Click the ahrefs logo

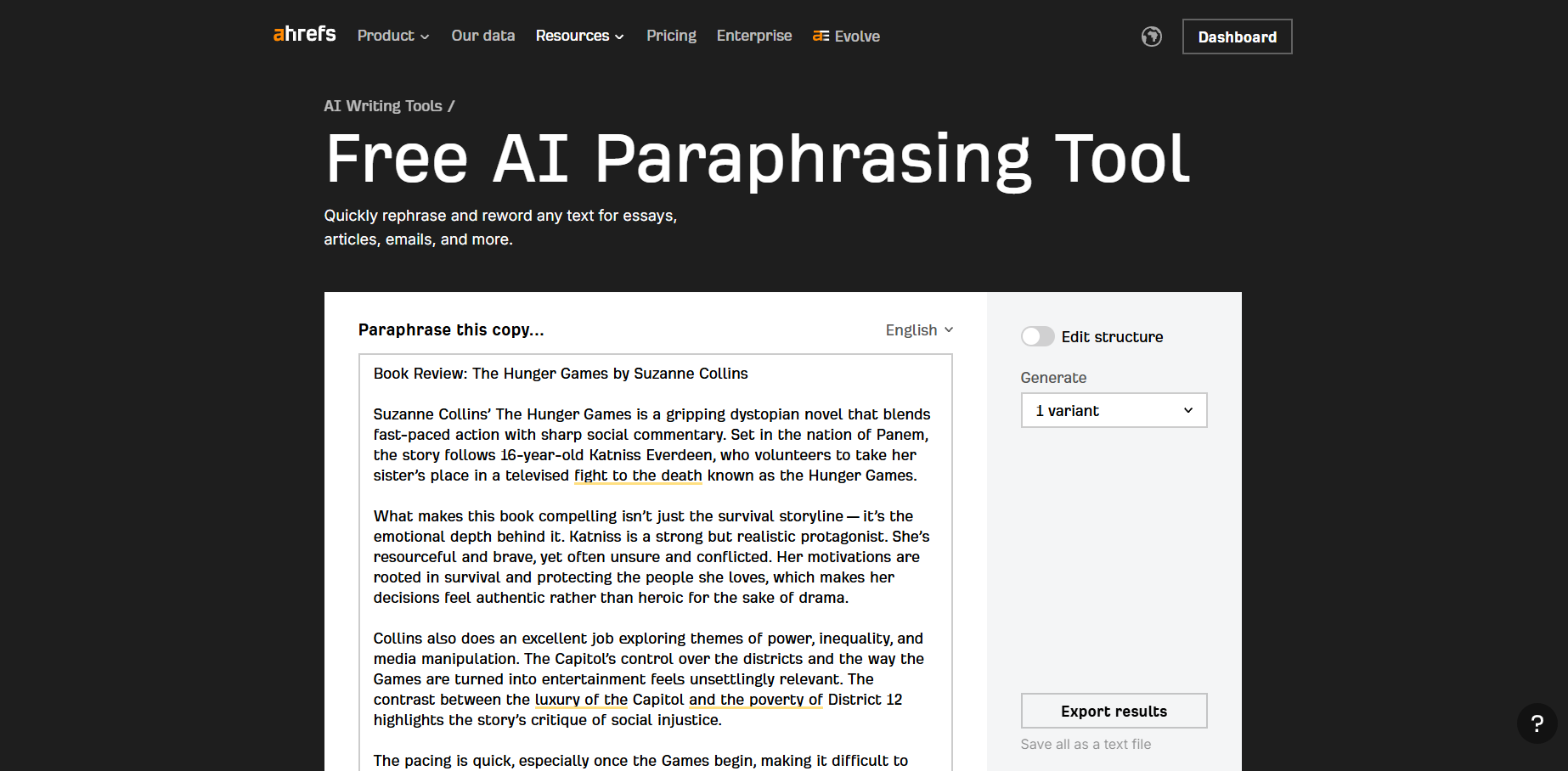pyautogui.click(x=304, y=35)
